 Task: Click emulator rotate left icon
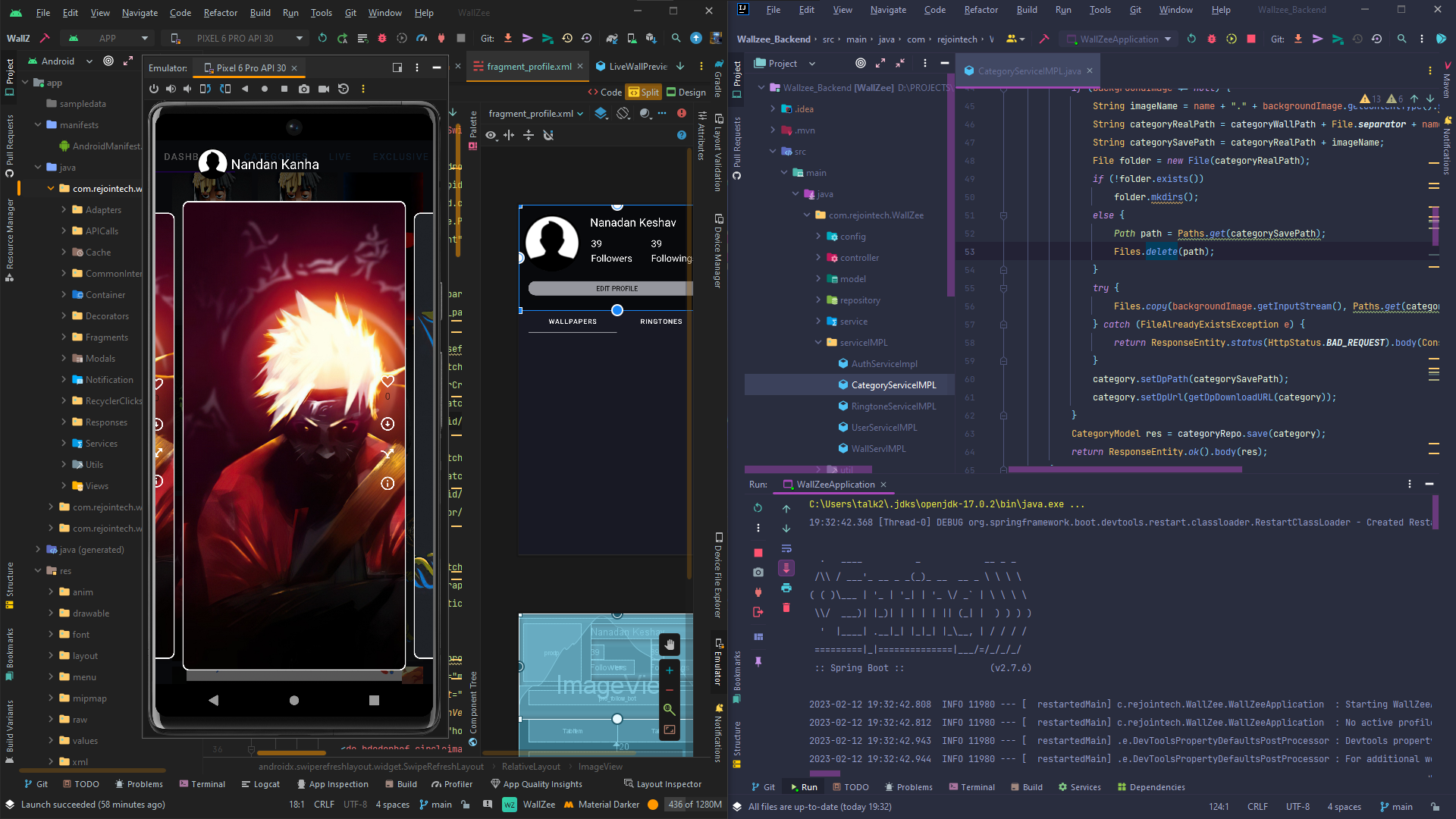coord(206,89)
